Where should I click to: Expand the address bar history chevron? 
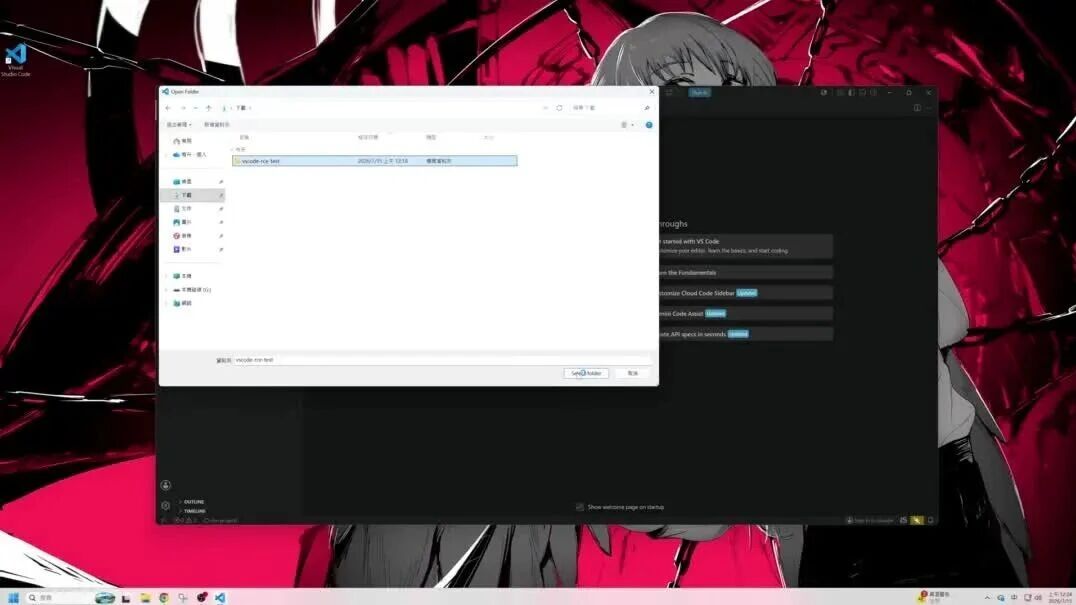[x=546, y=108]
